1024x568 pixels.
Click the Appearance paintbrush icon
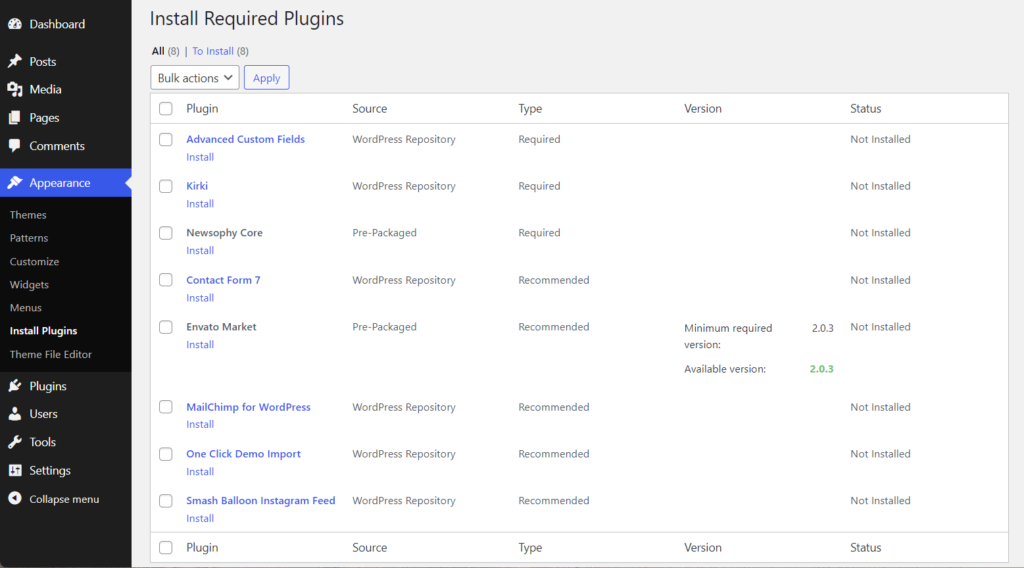(15, 183)
